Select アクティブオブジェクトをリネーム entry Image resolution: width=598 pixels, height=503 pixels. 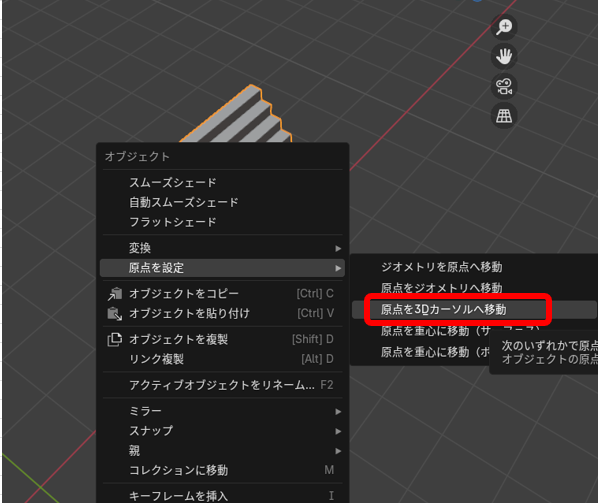point(222,385)
